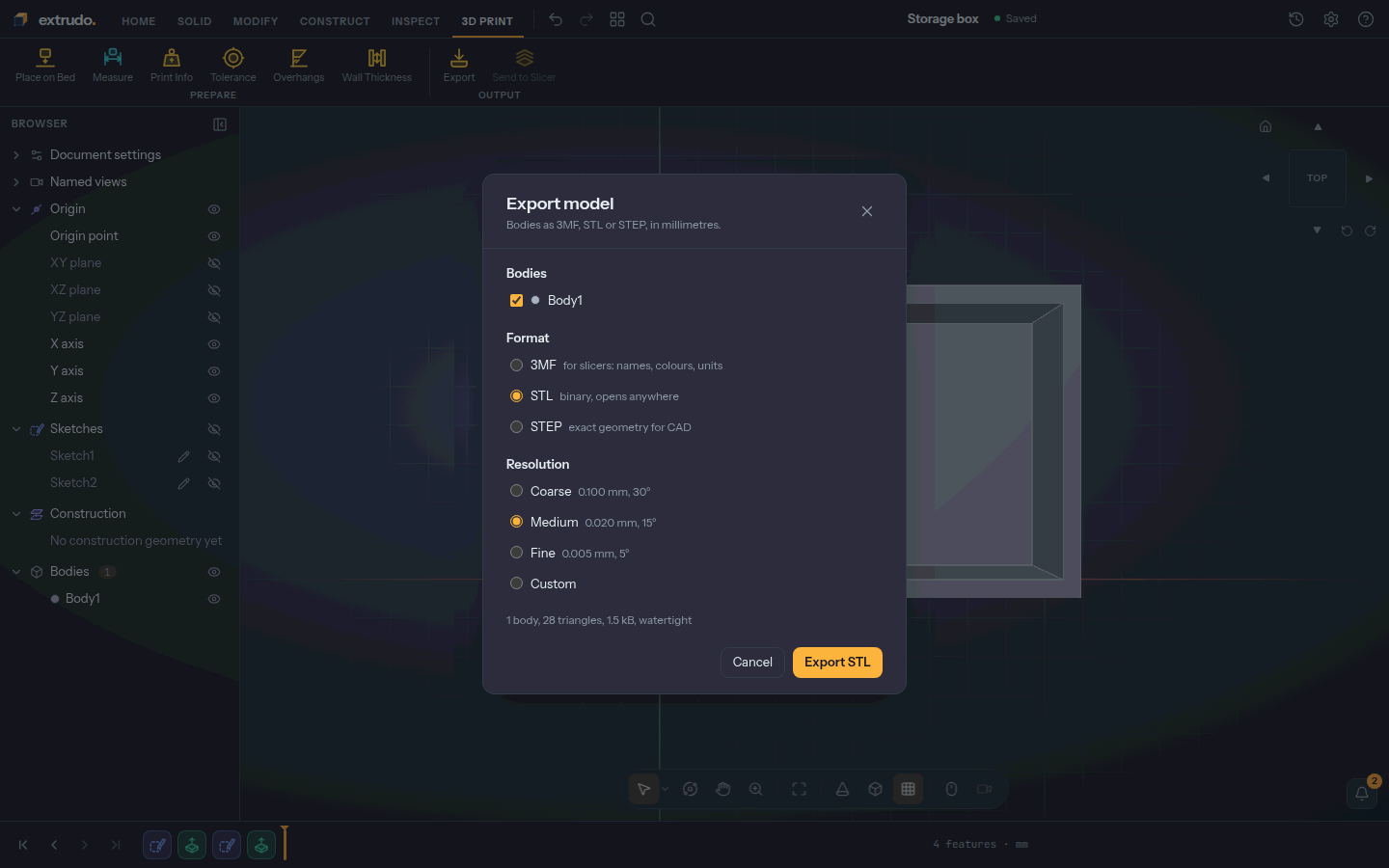The image size is (1389, 868).
Task: Open the INSPECT tab
Action: coord(416,21)
